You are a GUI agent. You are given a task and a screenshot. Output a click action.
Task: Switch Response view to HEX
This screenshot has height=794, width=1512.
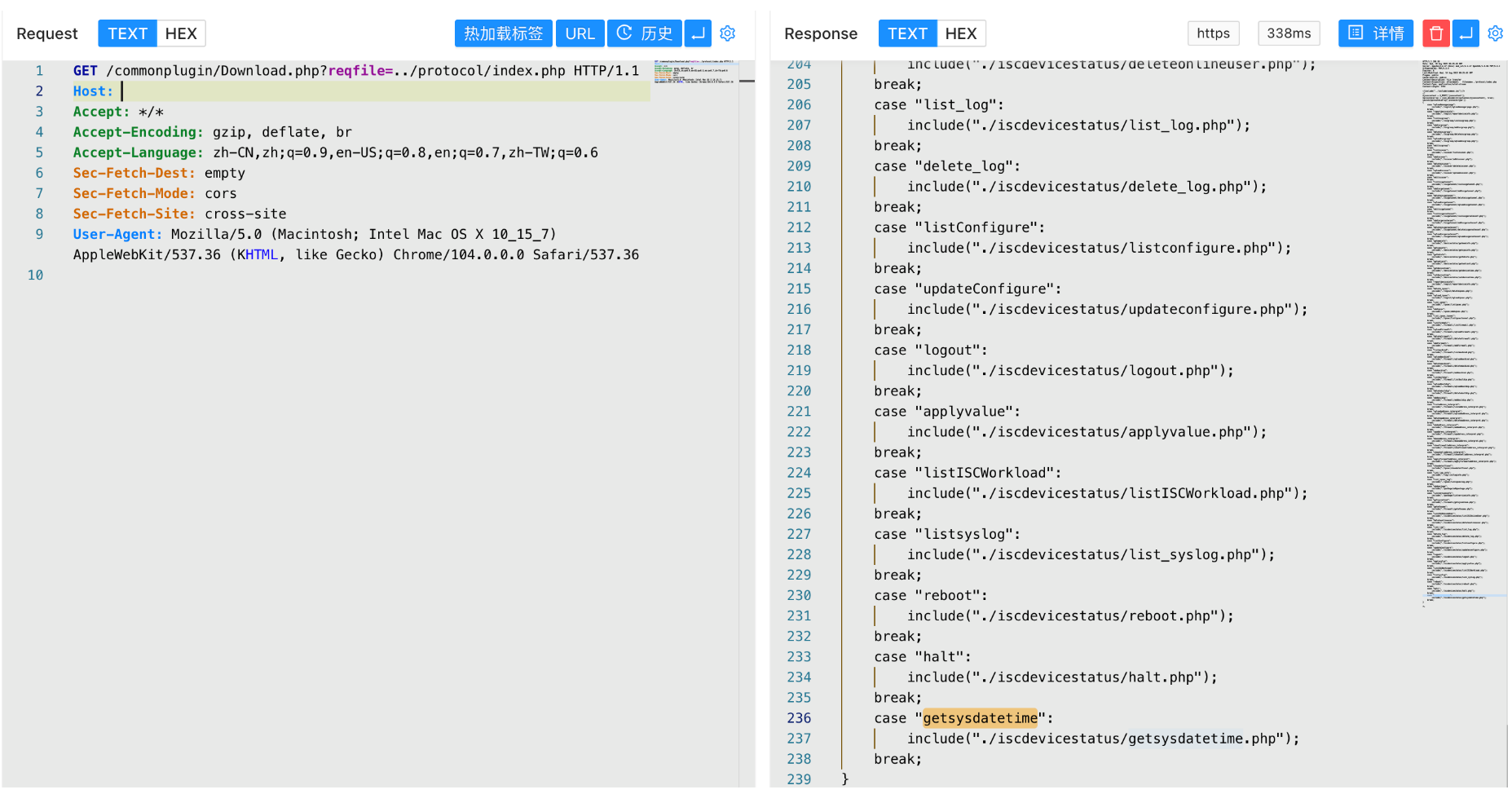click(x=960, y=33)
